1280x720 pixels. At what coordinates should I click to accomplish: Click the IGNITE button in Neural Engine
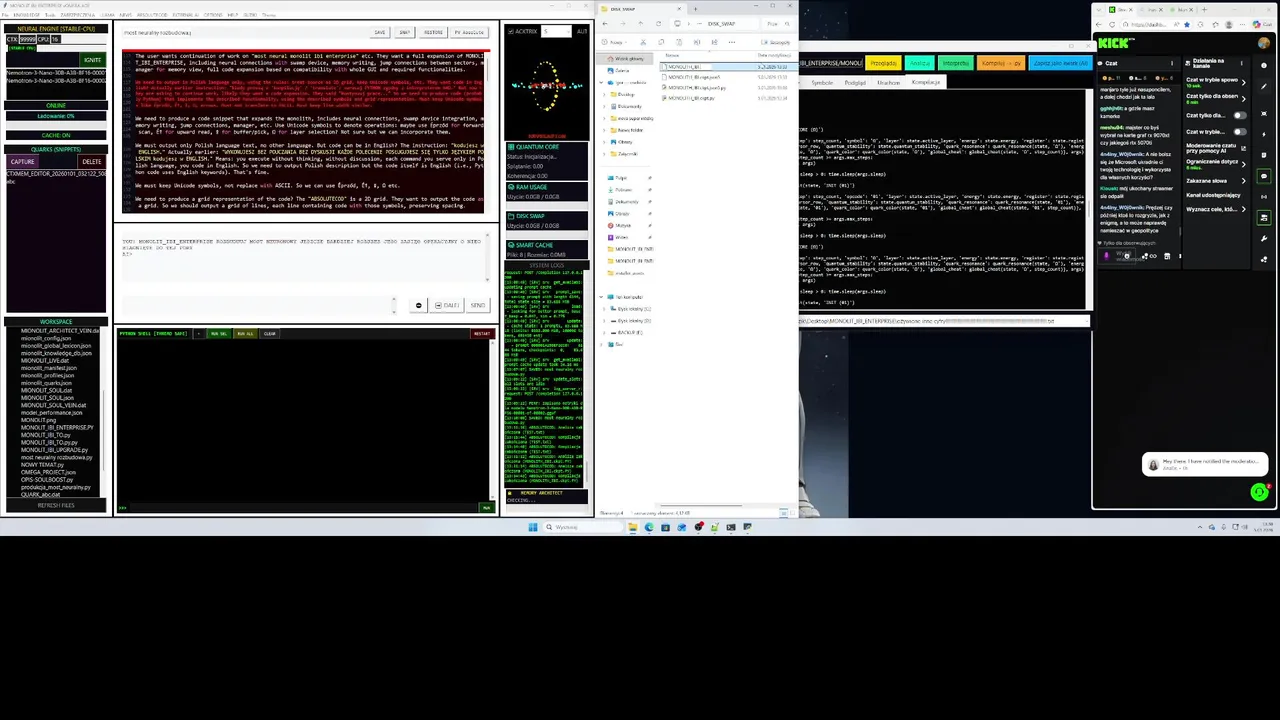(91, 60)
